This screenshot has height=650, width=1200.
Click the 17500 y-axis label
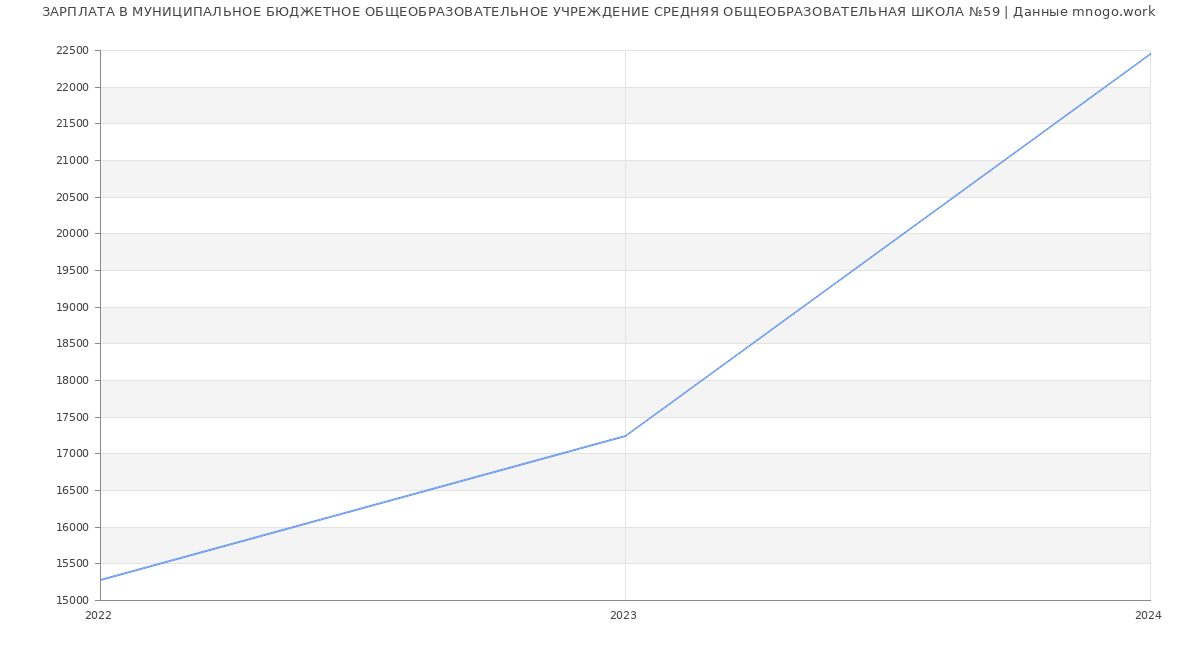(72, 418)
